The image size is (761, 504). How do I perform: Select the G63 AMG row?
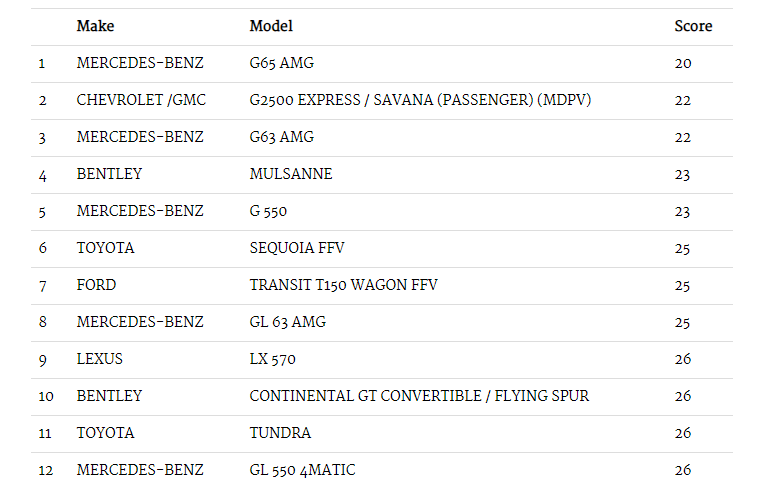[x=382, y=137]
